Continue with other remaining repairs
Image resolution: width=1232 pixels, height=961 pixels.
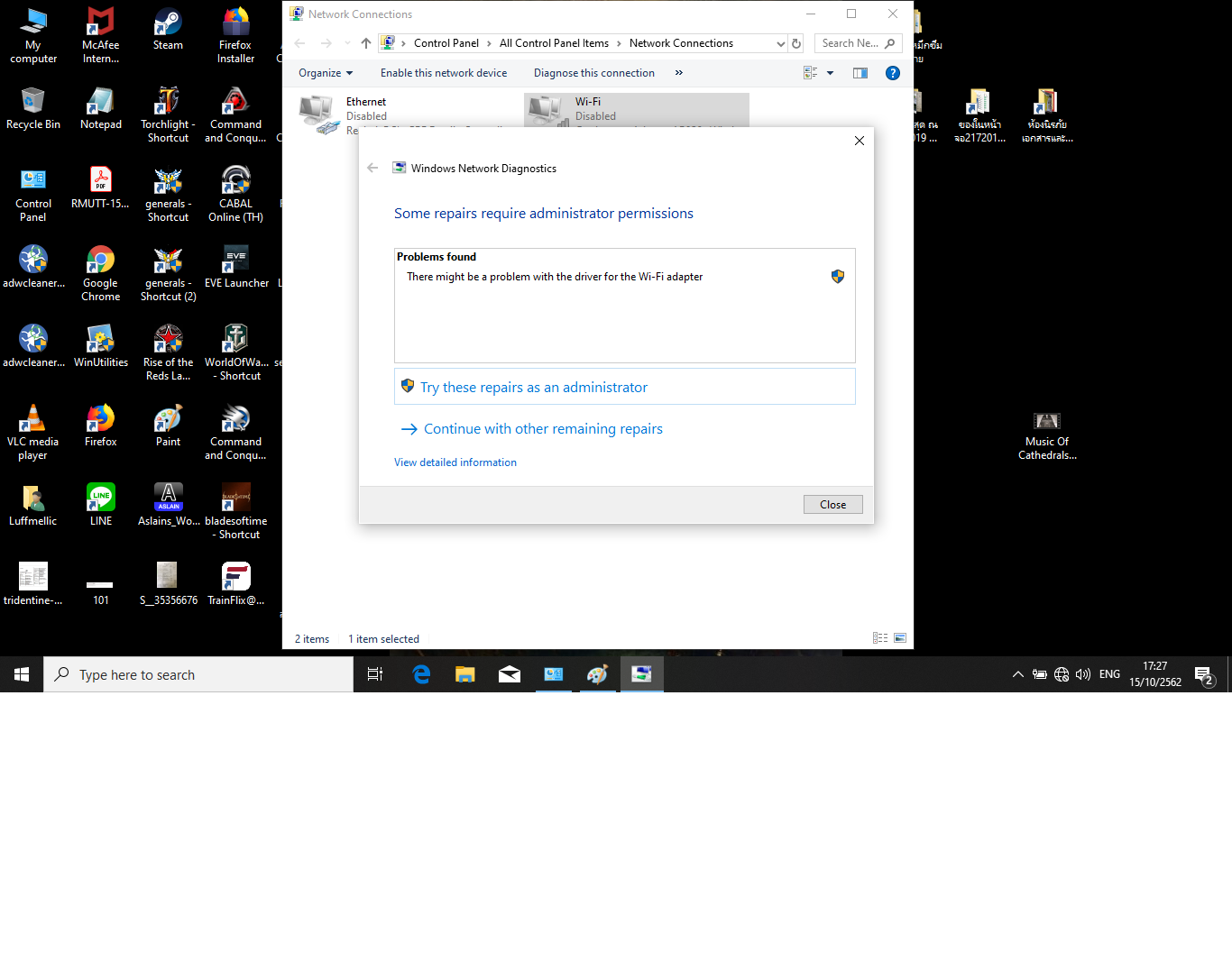point(543,429)
